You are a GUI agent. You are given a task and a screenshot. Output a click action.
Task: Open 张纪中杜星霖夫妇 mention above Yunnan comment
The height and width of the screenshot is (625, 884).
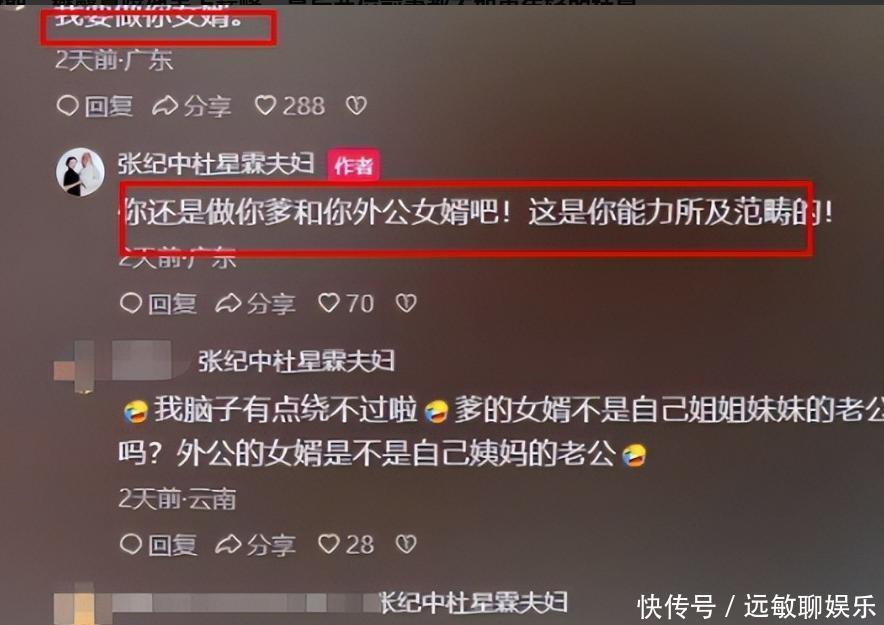click(x=296, y=361)
